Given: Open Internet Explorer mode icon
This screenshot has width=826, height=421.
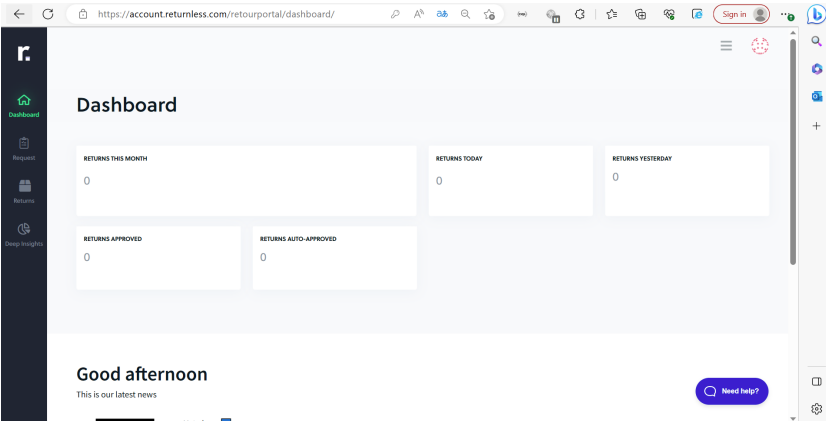Looking at the screenshot, I should (697, 14).
